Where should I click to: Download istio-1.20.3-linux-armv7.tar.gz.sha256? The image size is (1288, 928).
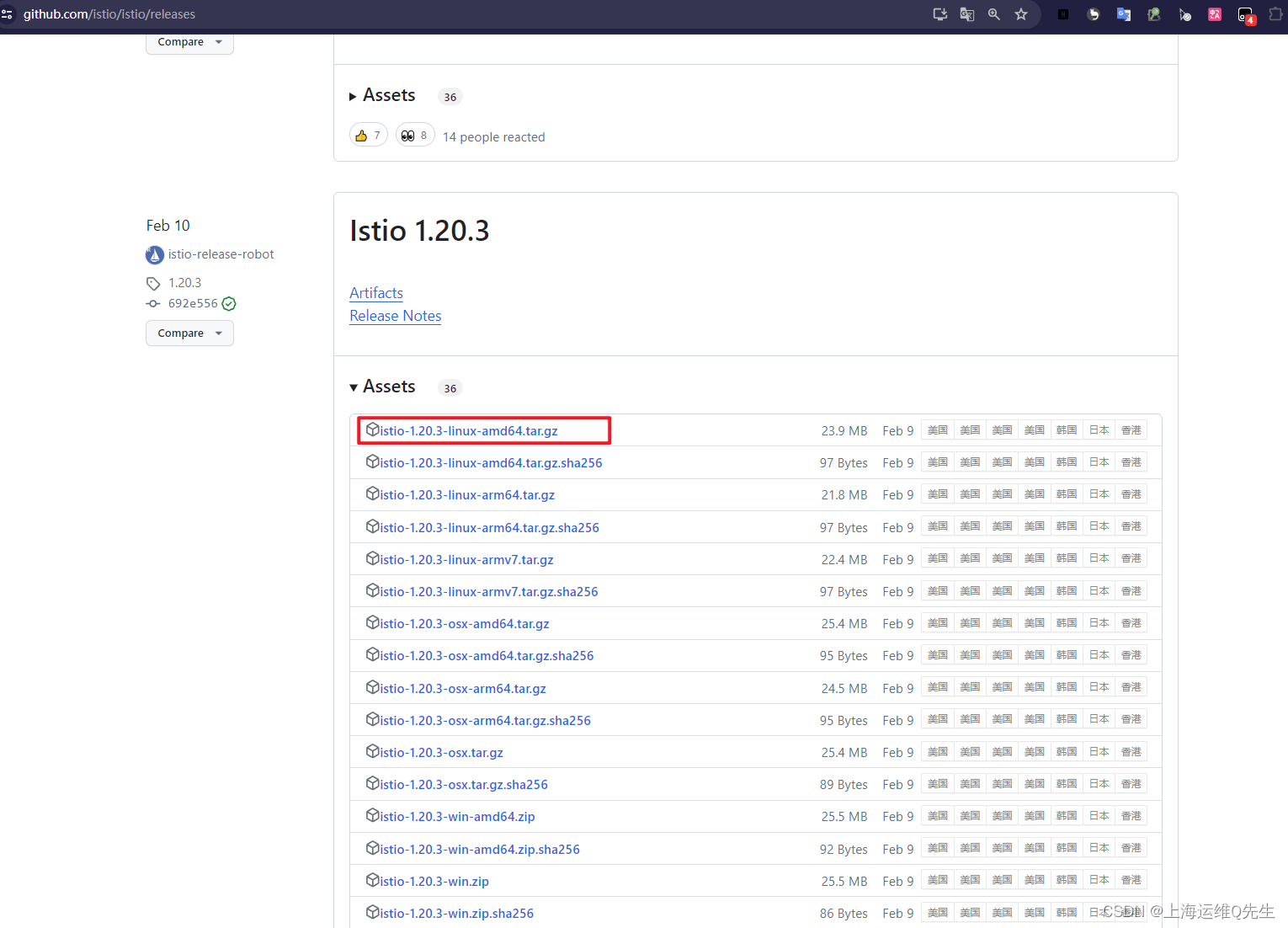coord(489,592)
